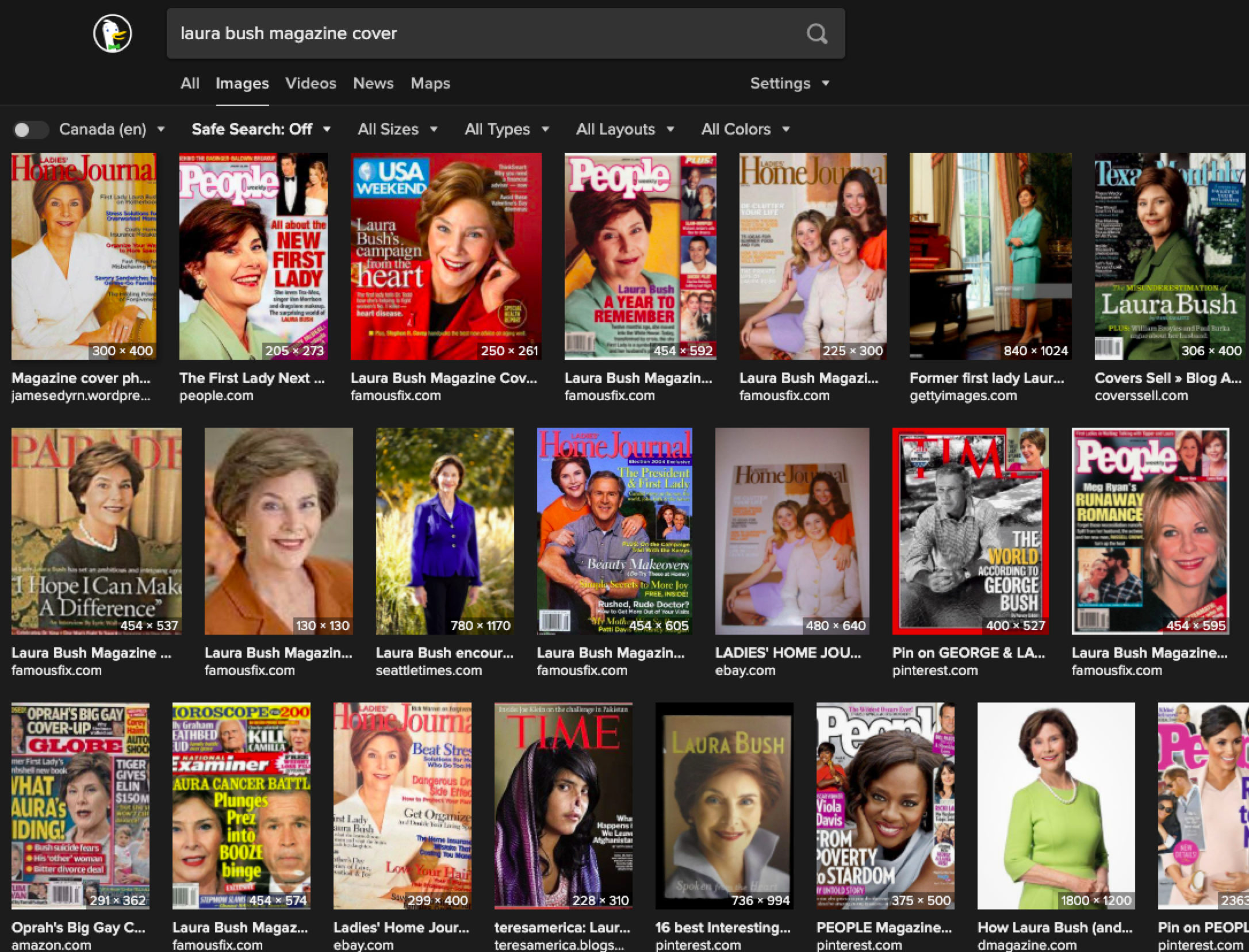The height and width of the screenshot is (952, 1249).
Task: Open the USA Weekend cover thumbnail
Action: (x=446, y=256)
